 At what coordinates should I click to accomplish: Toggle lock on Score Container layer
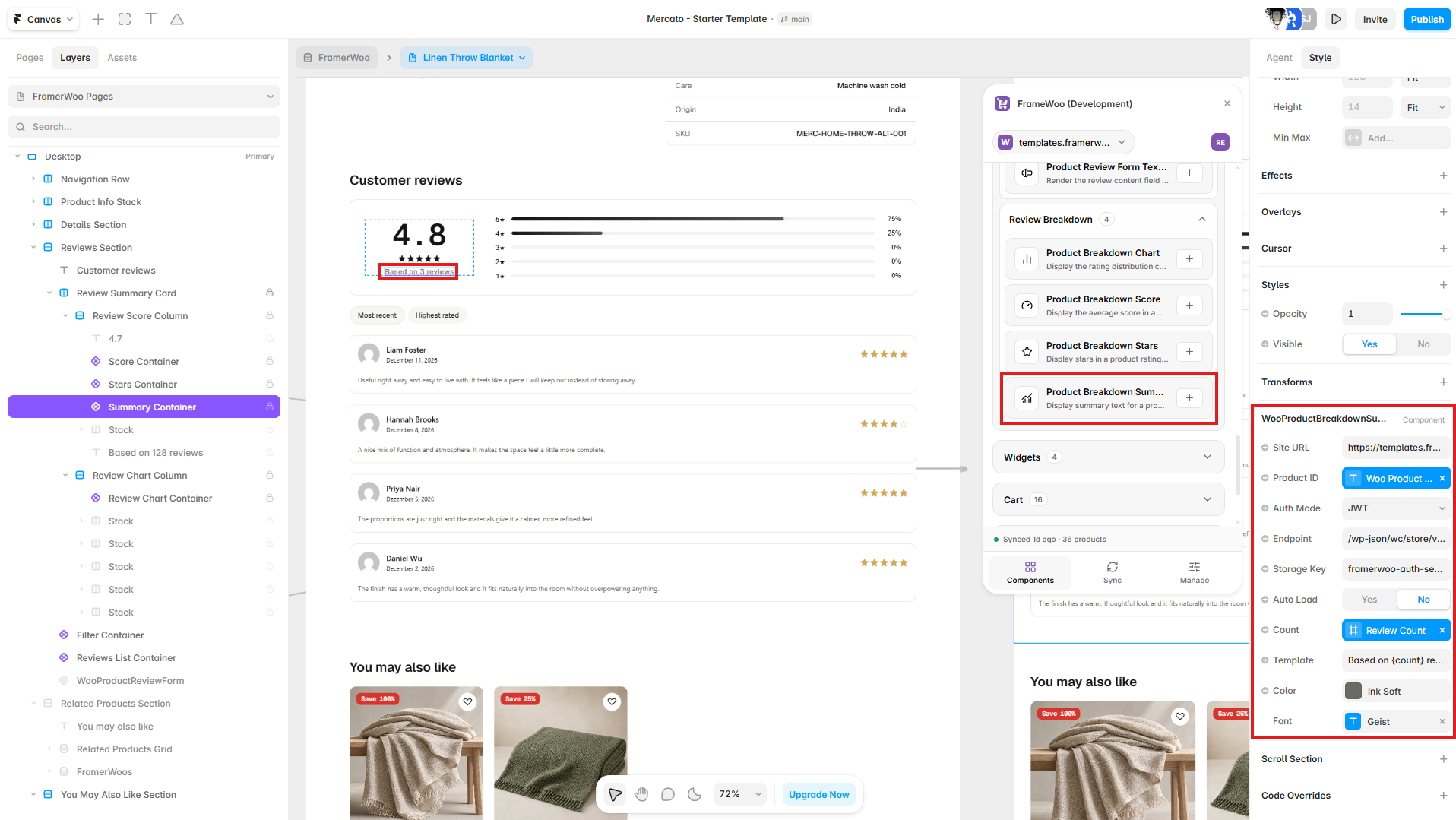[270, 361]
